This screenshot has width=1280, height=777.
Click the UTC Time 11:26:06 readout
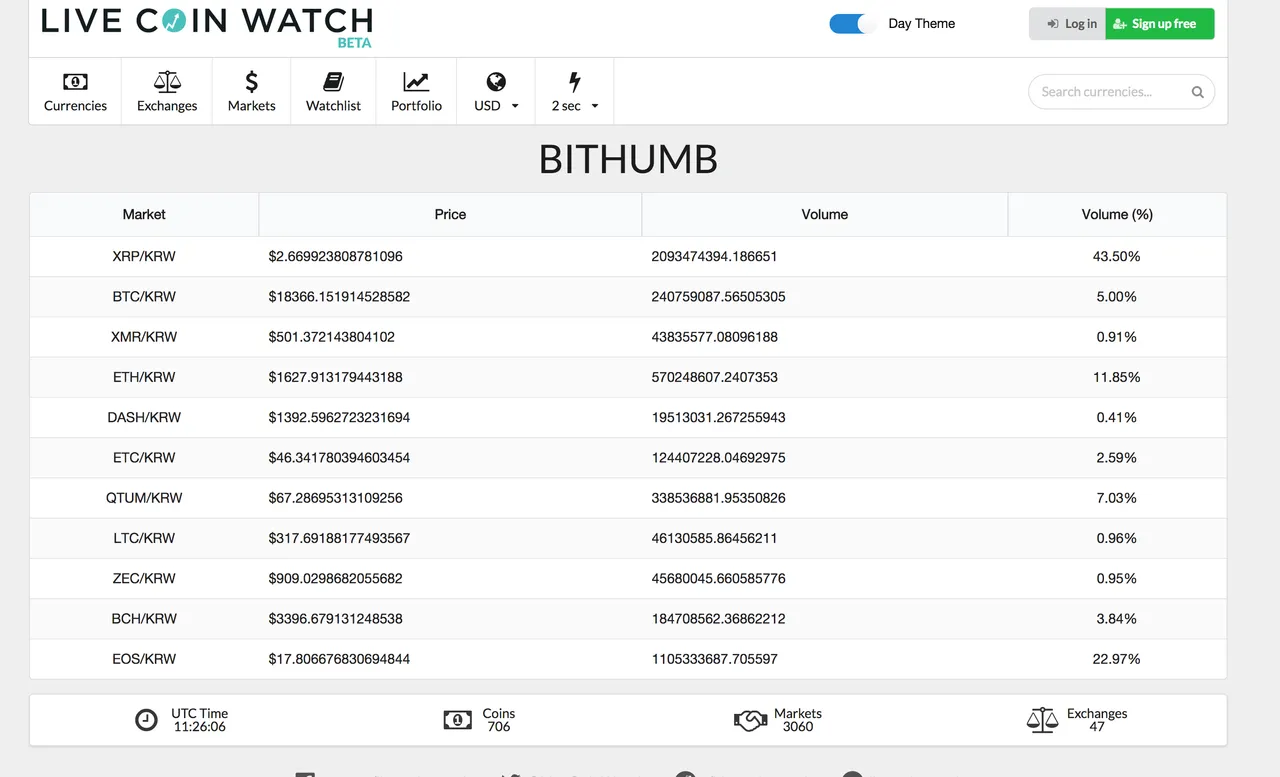tap(199, 727)
